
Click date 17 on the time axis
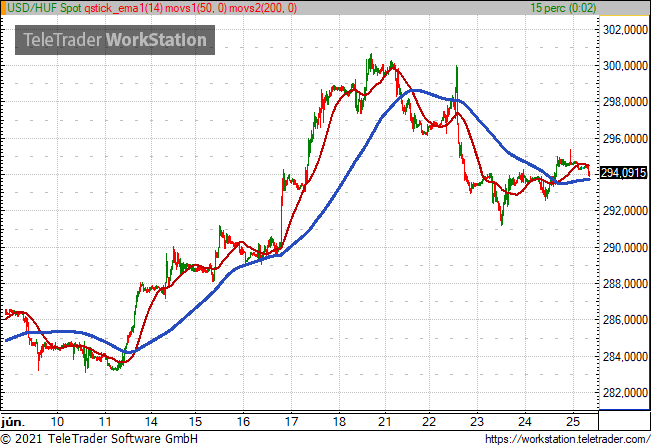click(x=291, y=422)
